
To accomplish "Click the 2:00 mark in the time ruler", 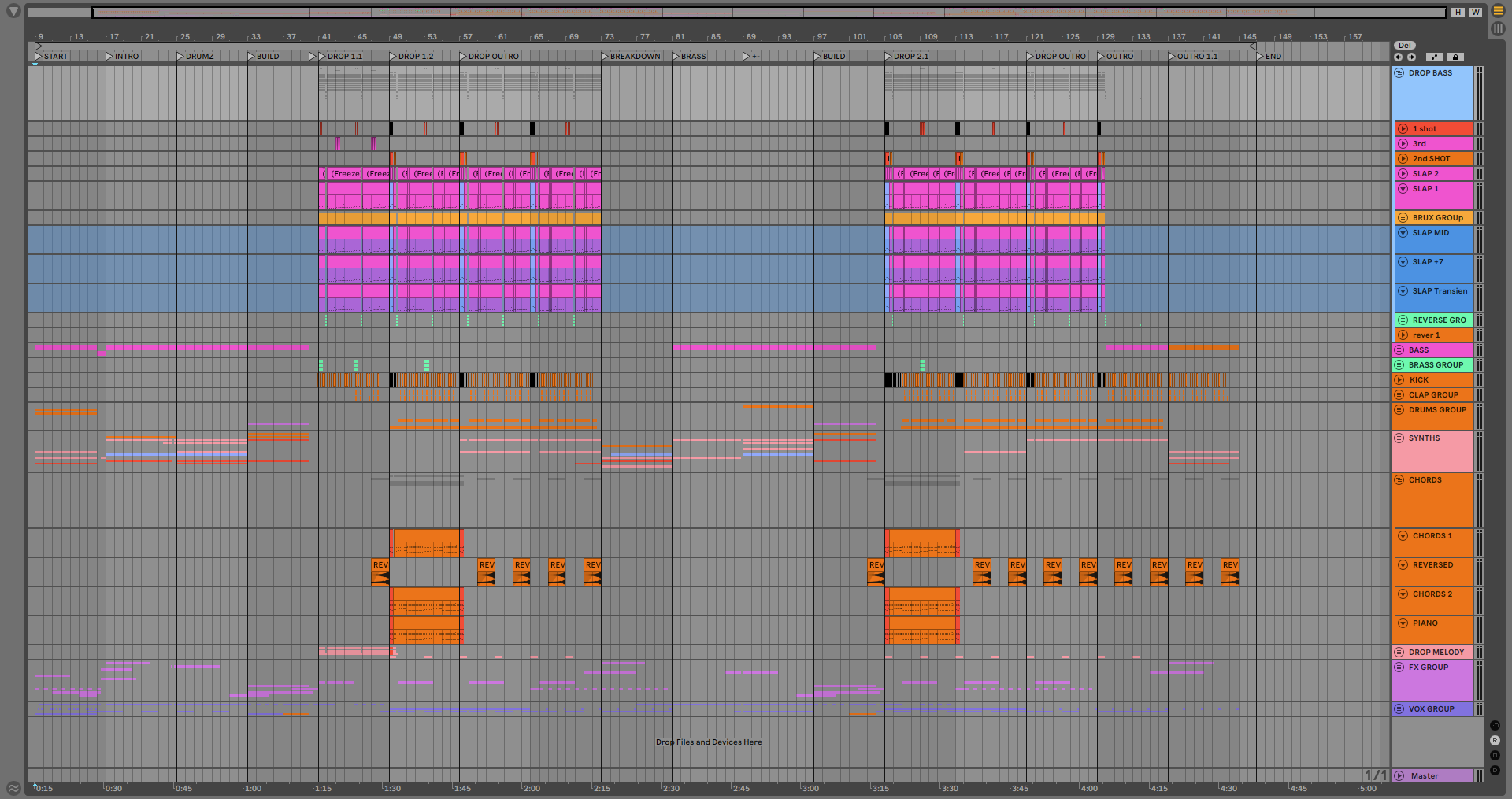I will 532,788.
